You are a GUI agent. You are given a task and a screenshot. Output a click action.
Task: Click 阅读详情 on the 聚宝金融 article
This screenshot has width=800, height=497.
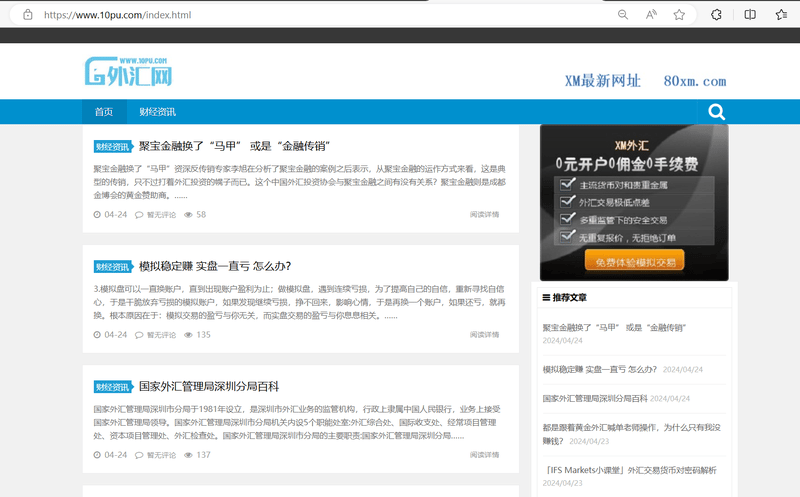[x=484, y=214]
